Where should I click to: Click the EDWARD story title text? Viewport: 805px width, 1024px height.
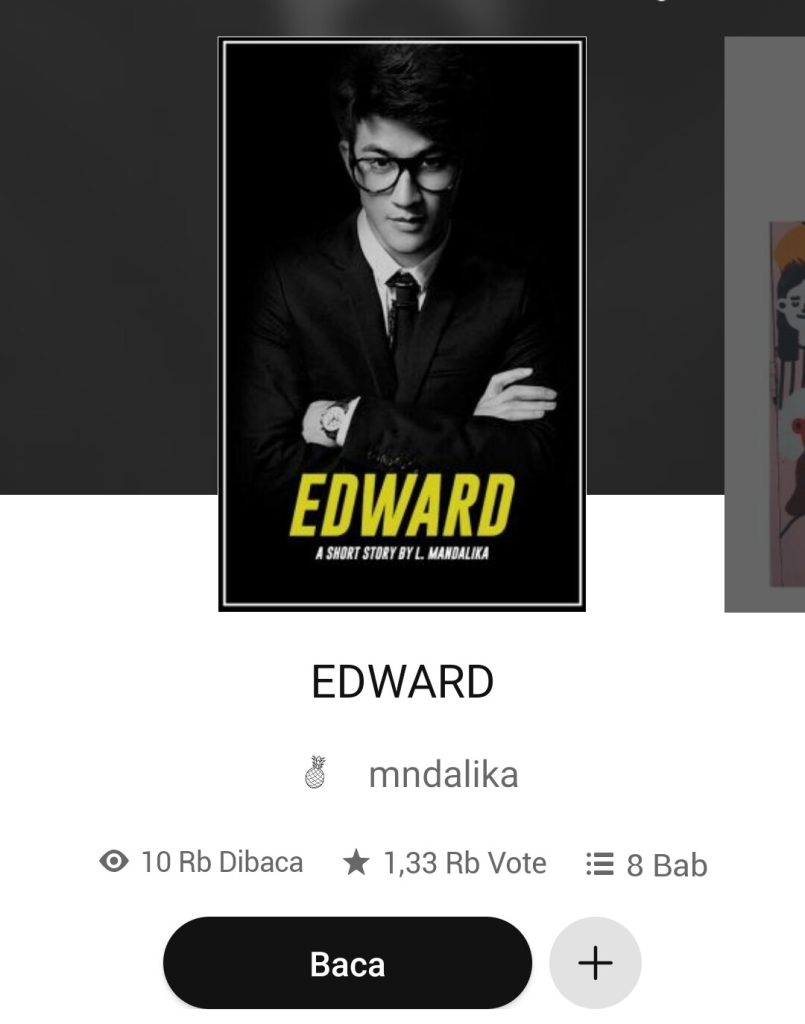coord(402,682)
